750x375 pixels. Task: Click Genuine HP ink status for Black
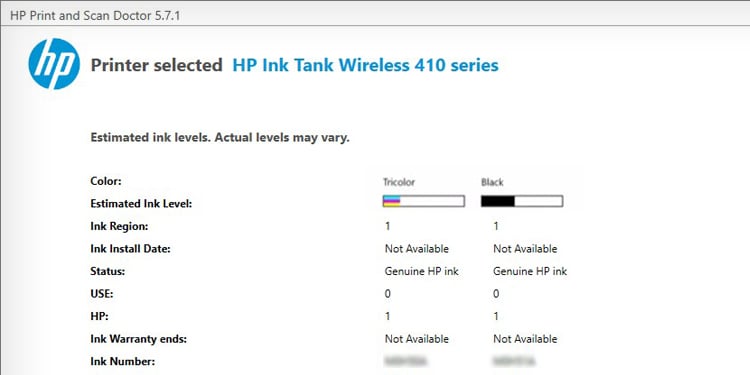[530, 271]
